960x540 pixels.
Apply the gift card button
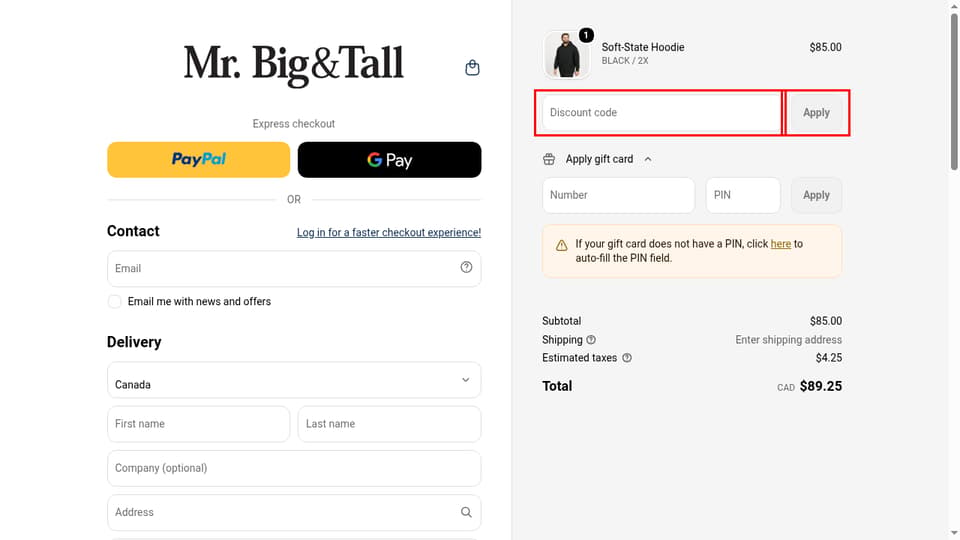[816, 195]
